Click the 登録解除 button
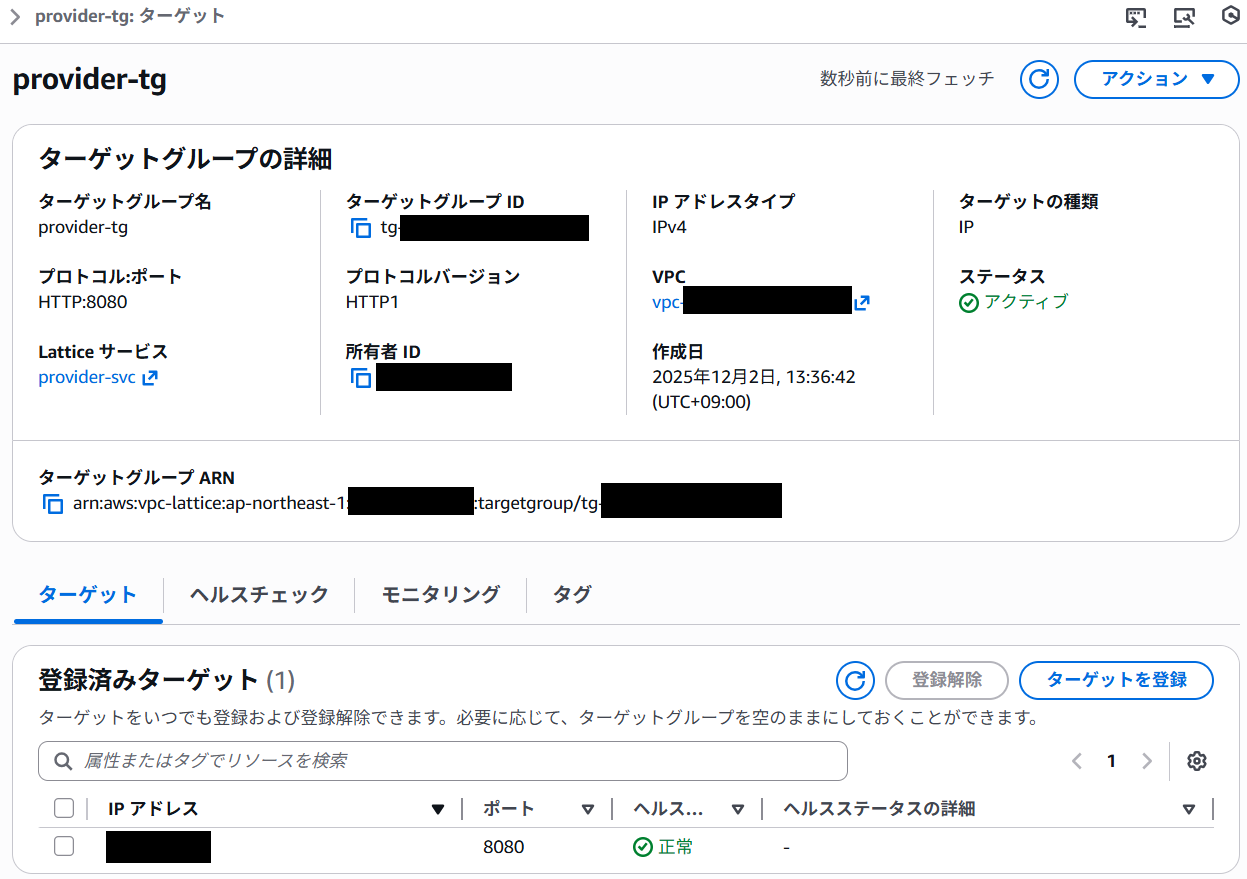1247x879 pixels. (947, 680)
